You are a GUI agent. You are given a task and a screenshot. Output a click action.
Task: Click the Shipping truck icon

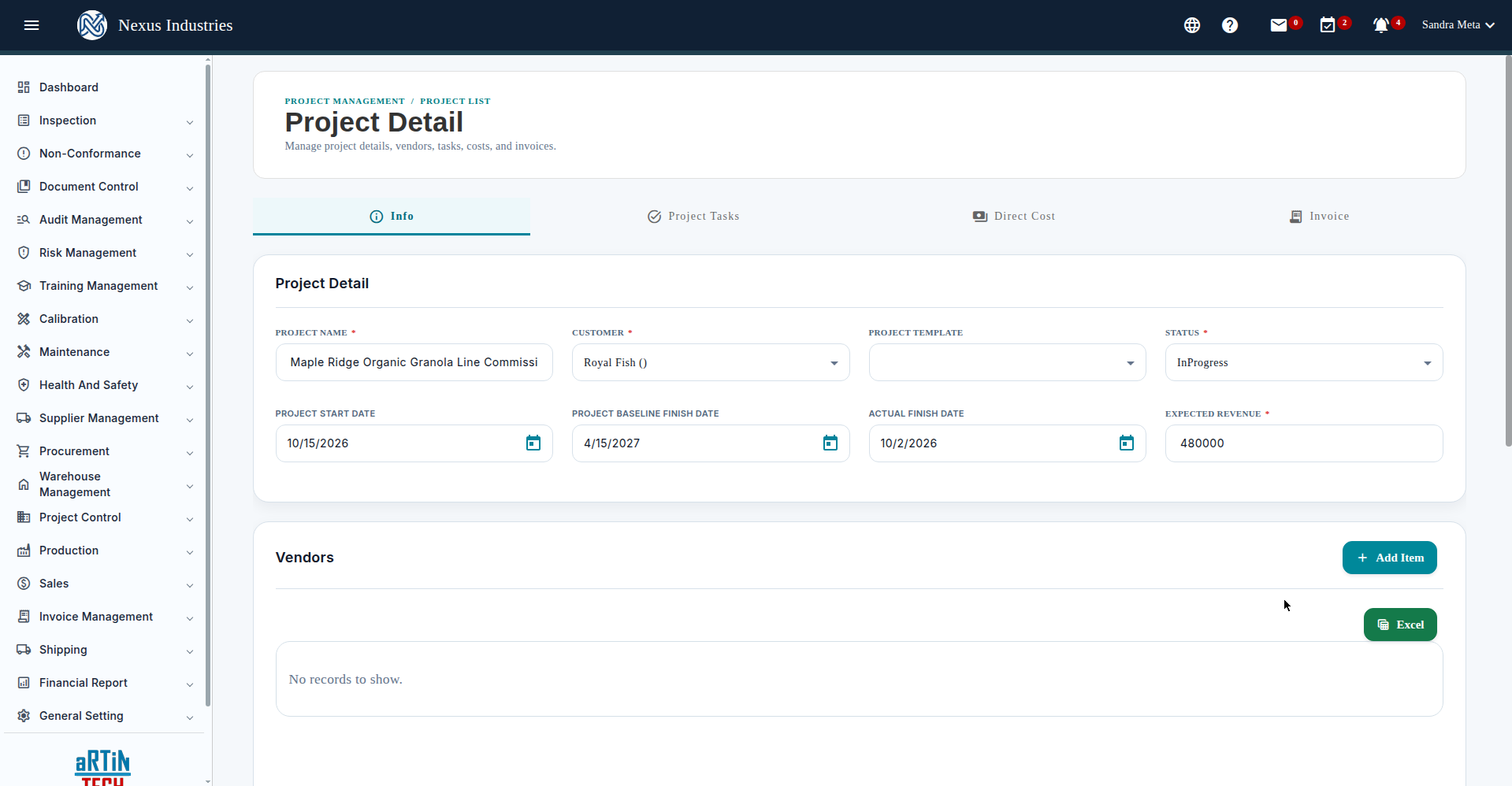pyautogui.click(x=24, y=650)
